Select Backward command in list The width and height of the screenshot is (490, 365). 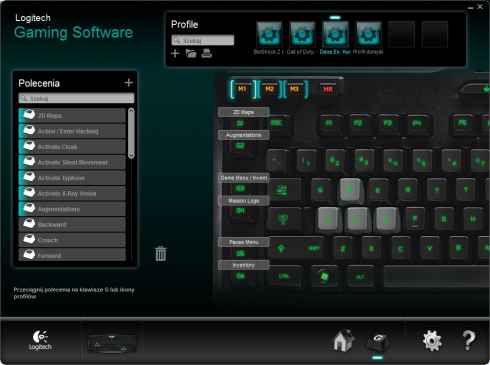tap(72, 224)
